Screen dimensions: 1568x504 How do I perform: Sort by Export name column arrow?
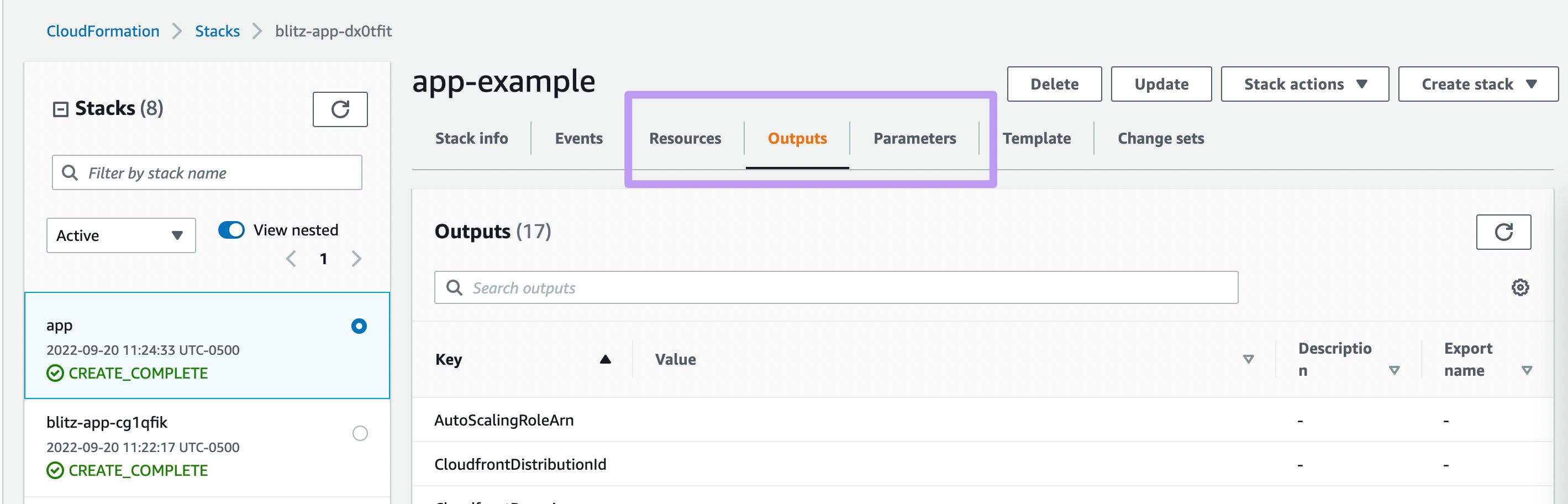coord(1526,370)
